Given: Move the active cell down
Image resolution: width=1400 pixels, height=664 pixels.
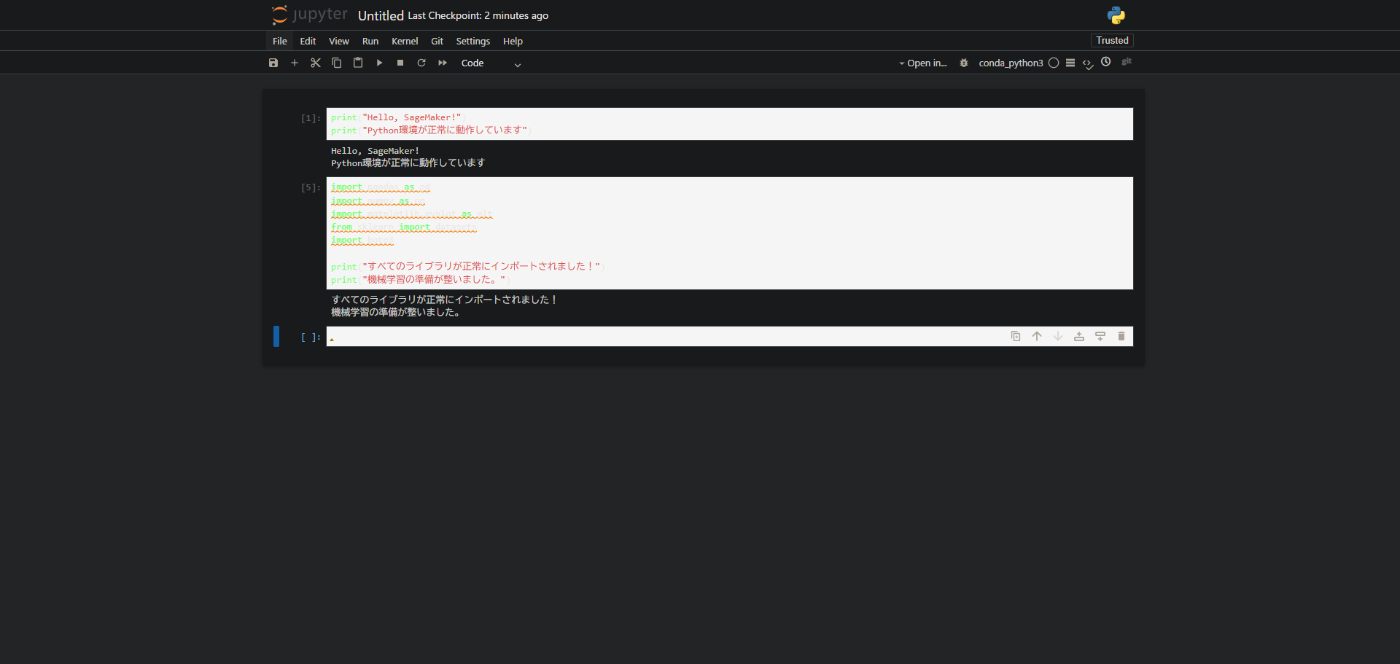Looking at the screenshot, I should pos(1058,336).
